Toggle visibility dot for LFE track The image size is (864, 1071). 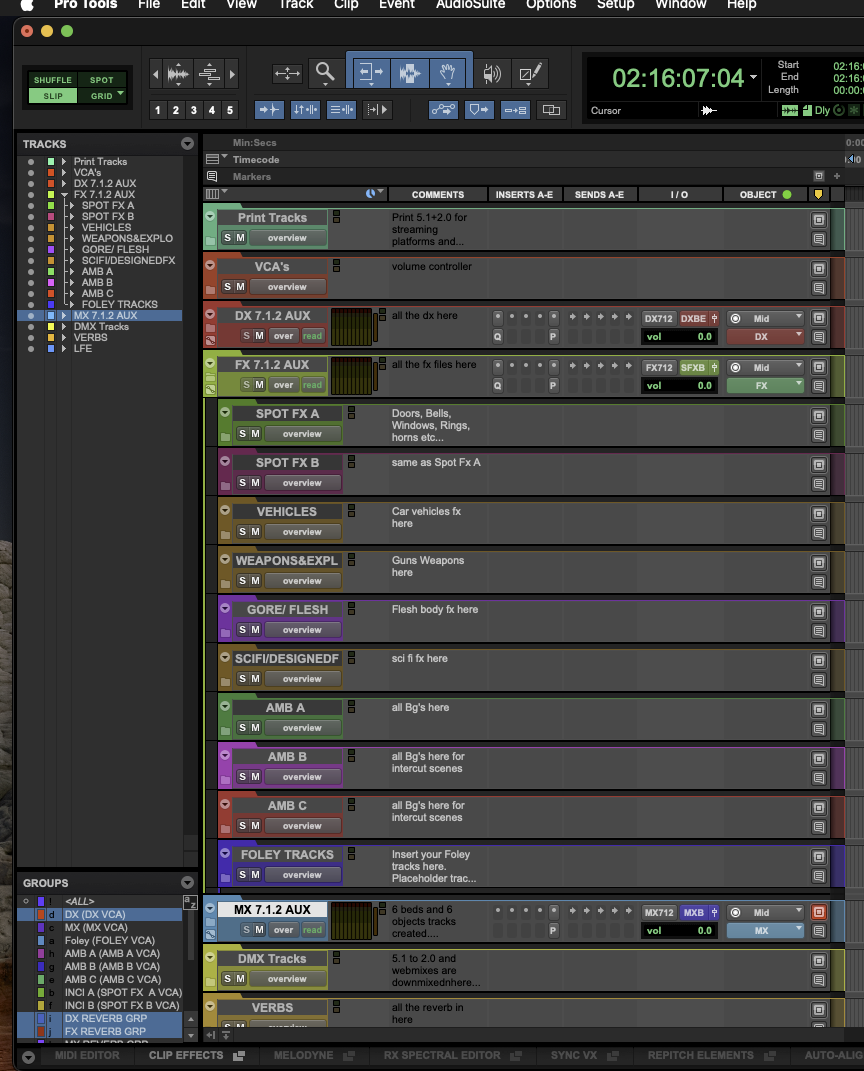point(31,348)
